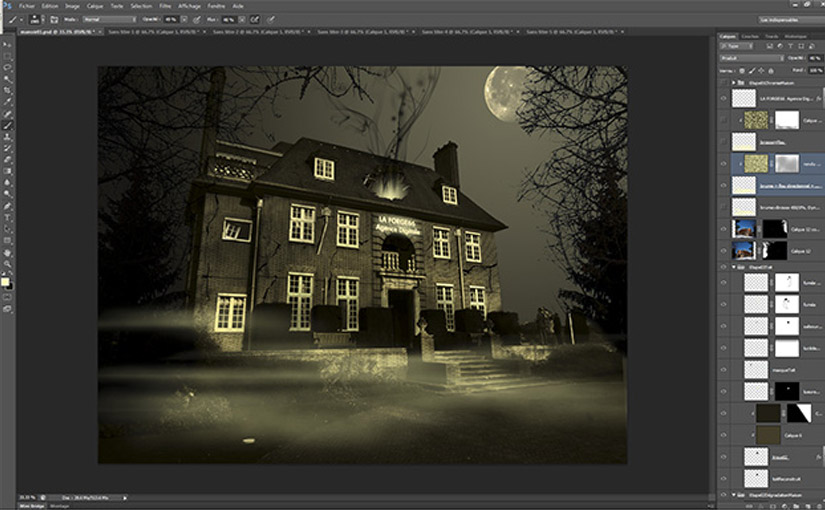Hide the LA FORGE66 text layer
Image resolution: width=825 pixels, height=510 pixels.
(x=723, y=98)
